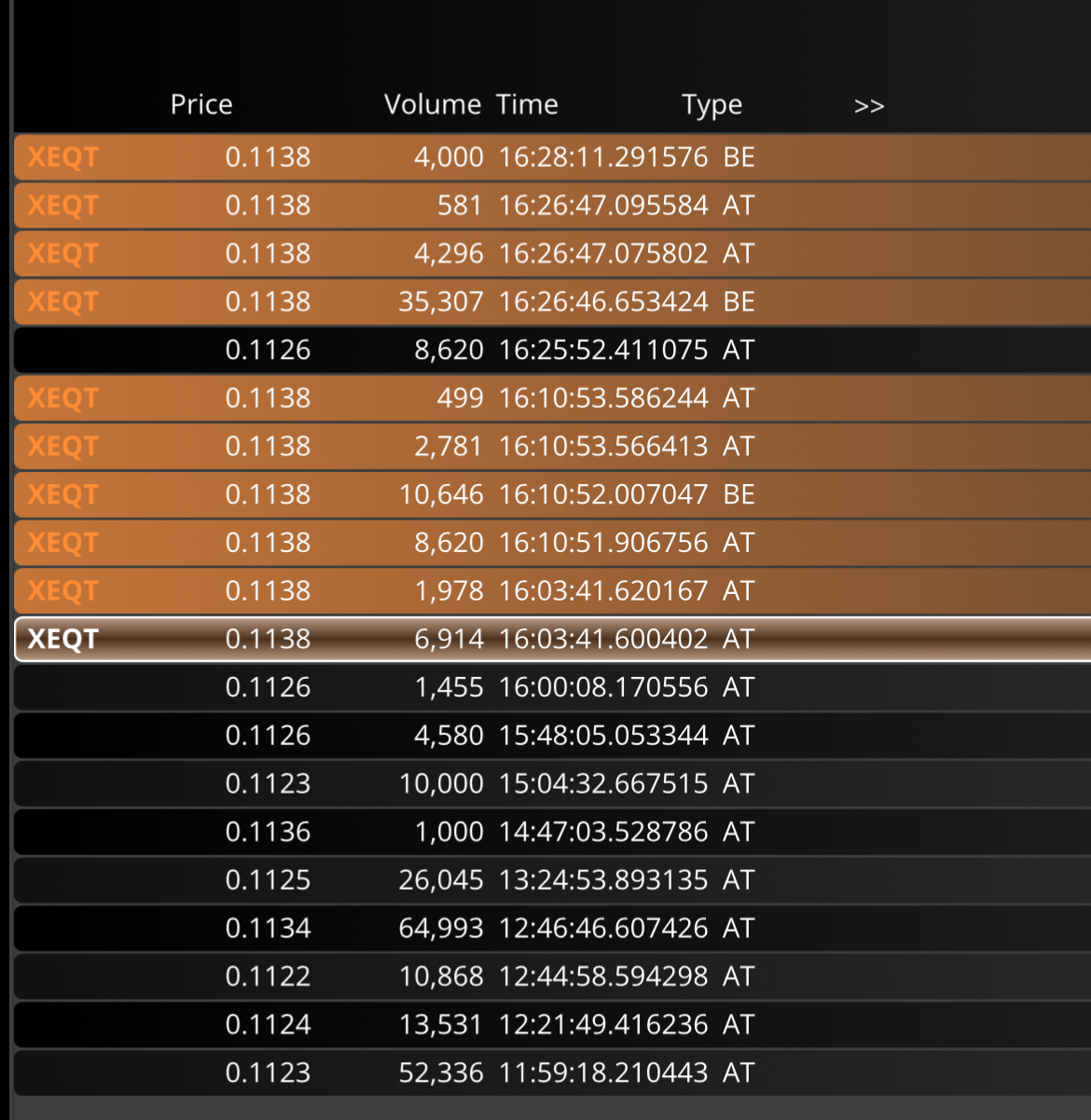The height and width of the screenshot is (1120, 1091).
Task: Select the trade row with volume 2,781
Action: click(552, 446)
